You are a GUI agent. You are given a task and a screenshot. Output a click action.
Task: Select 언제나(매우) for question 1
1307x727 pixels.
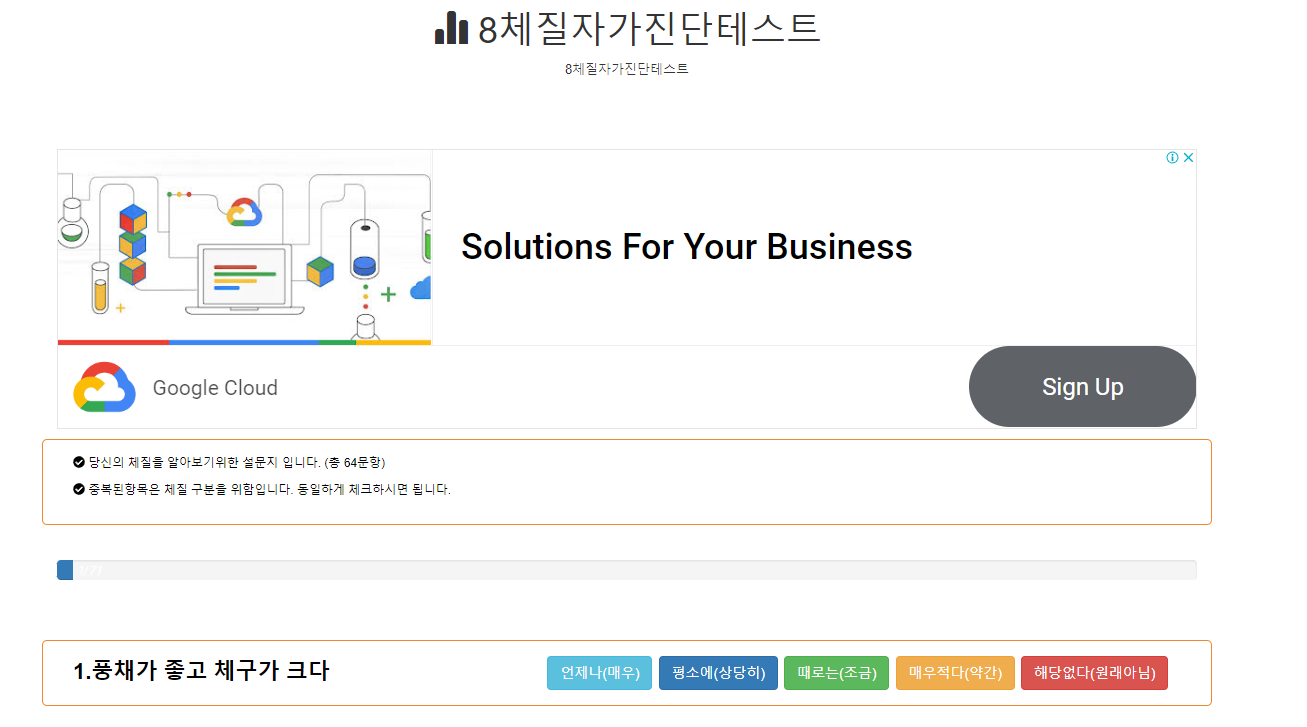600,673
